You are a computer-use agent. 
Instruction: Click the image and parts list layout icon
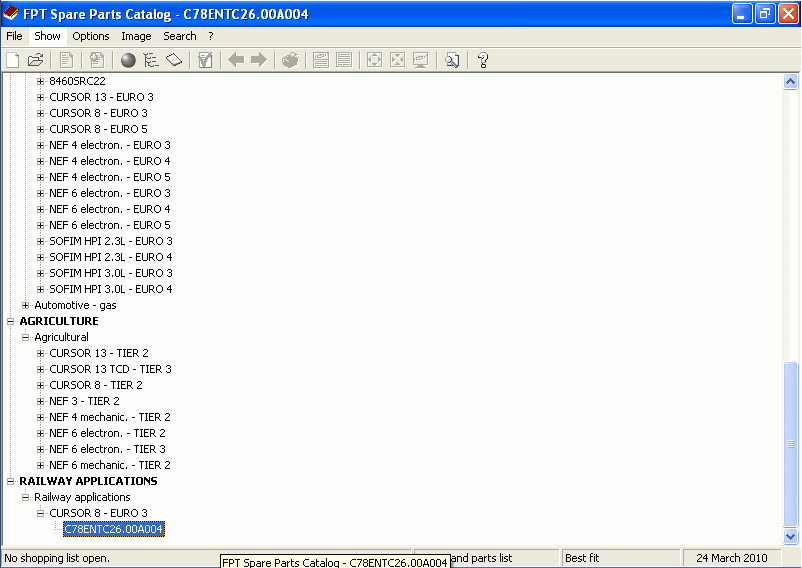[x=321, y=60]
